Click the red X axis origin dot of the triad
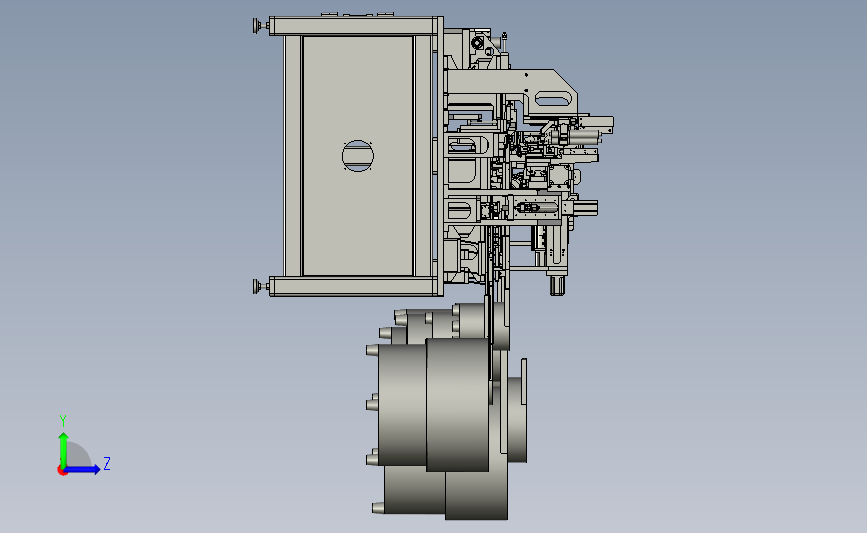The image size is (867, 533). tap(62, 471)
